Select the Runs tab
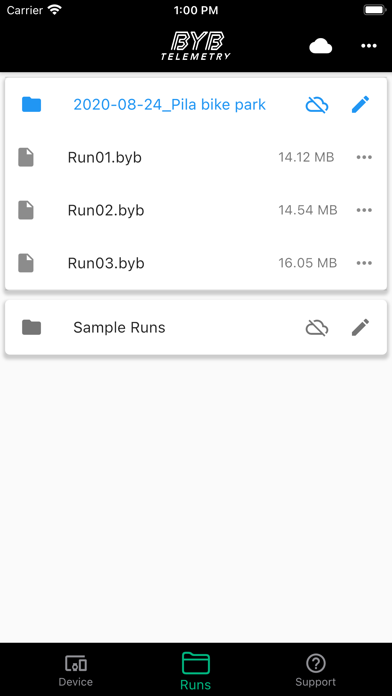392x696 pixels. point(196,671)
